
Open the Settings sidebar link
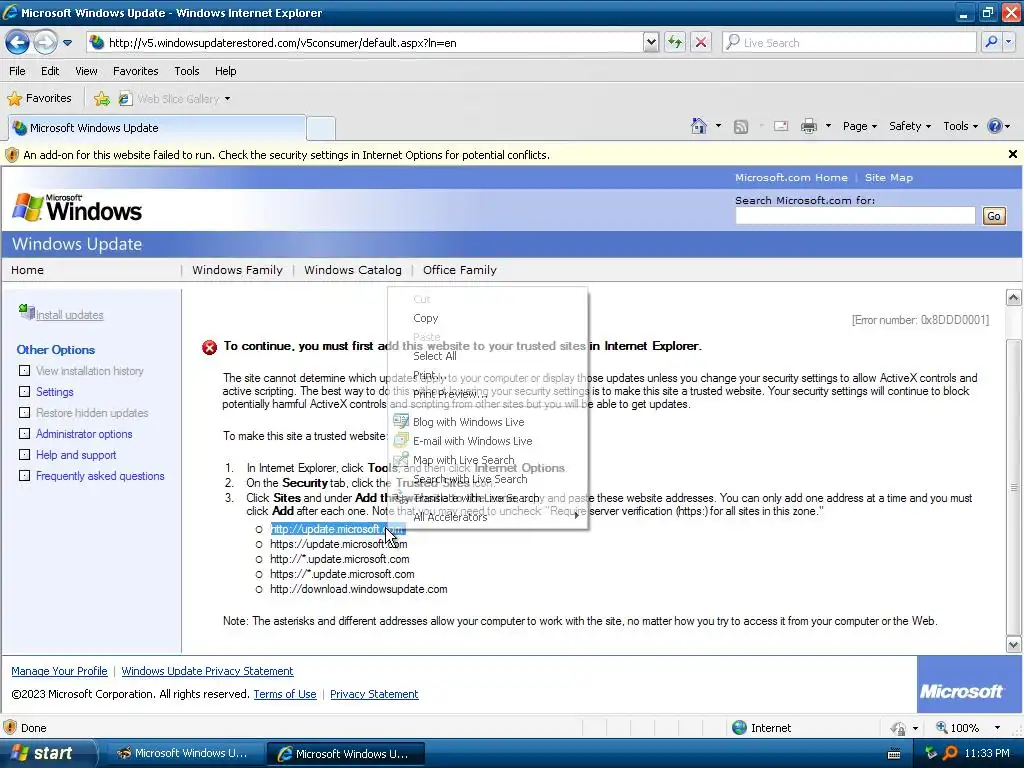(x=54, y=392)
